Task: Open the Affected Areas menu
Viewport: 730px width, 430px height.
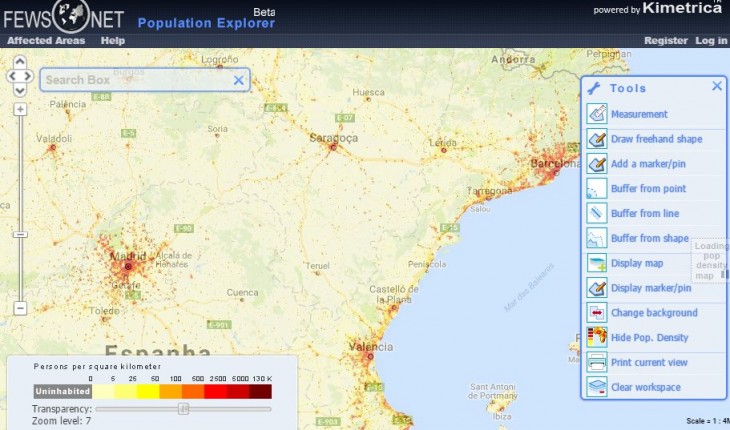Action: coord(47,41)
